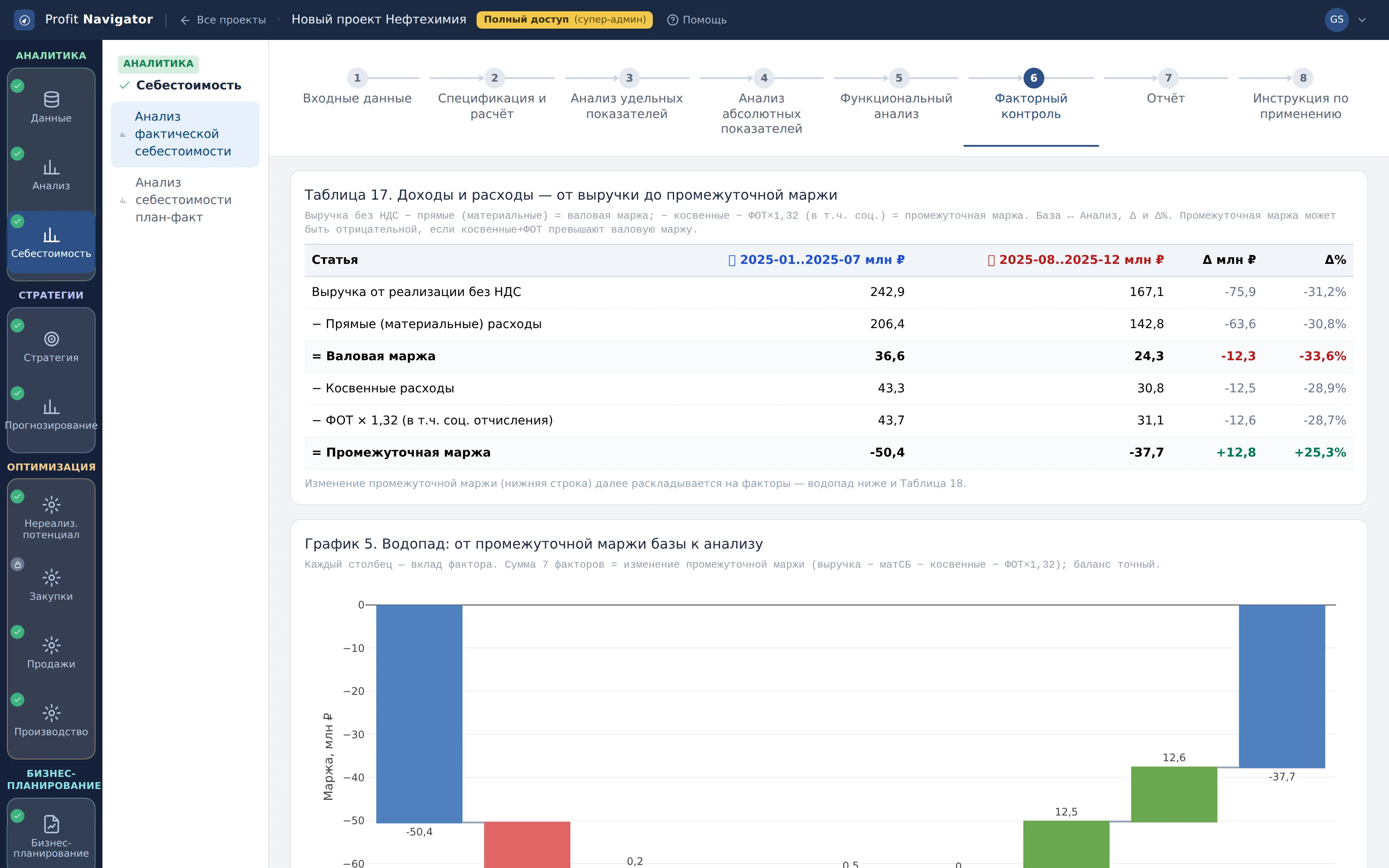Open the Данные sidebar section
The height and width of the screenshot is (868, 1389).
pyautogui.click(x=51, y=107)
